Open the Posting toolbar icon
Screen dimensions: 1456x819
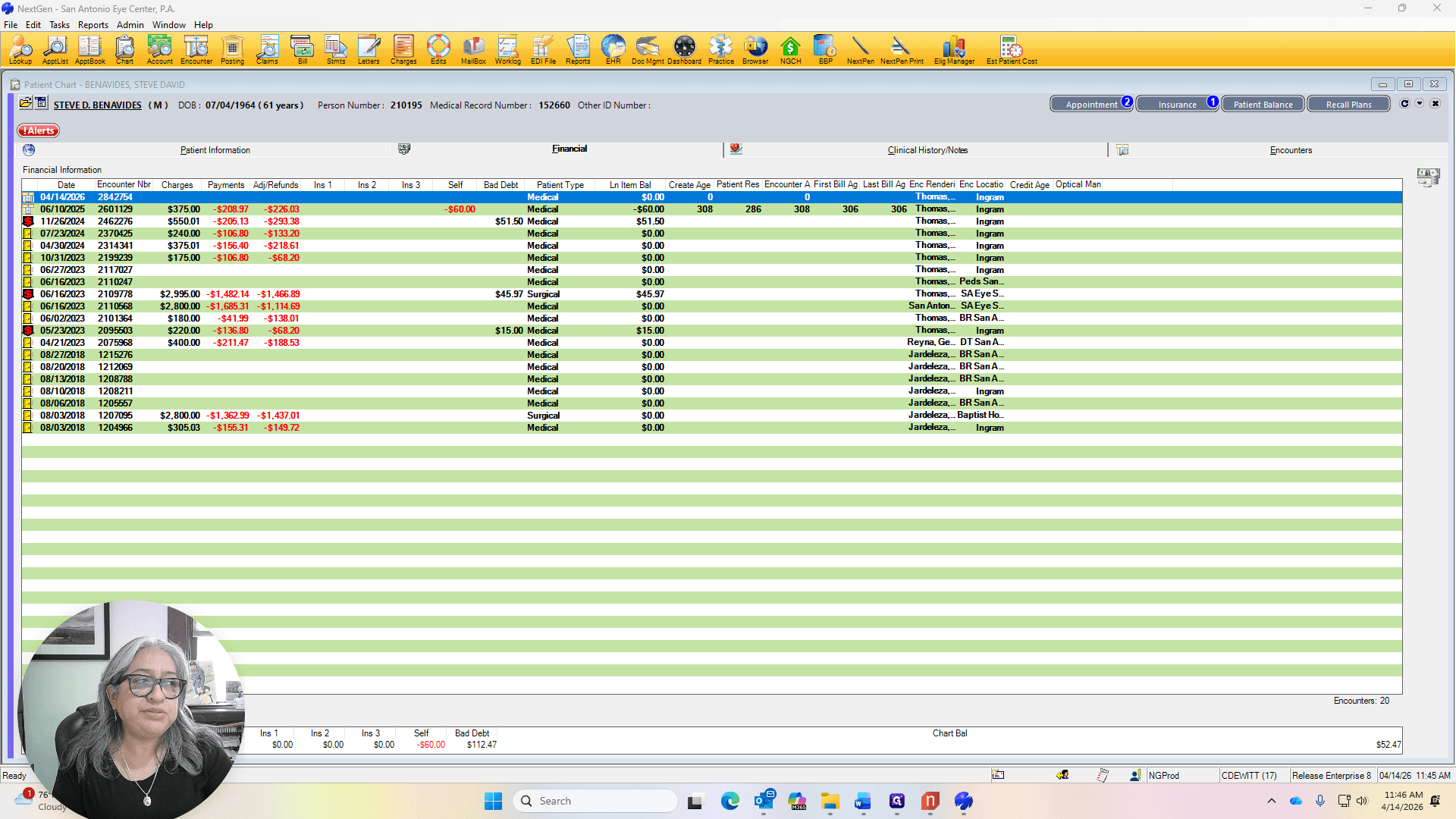click(232, 49)
